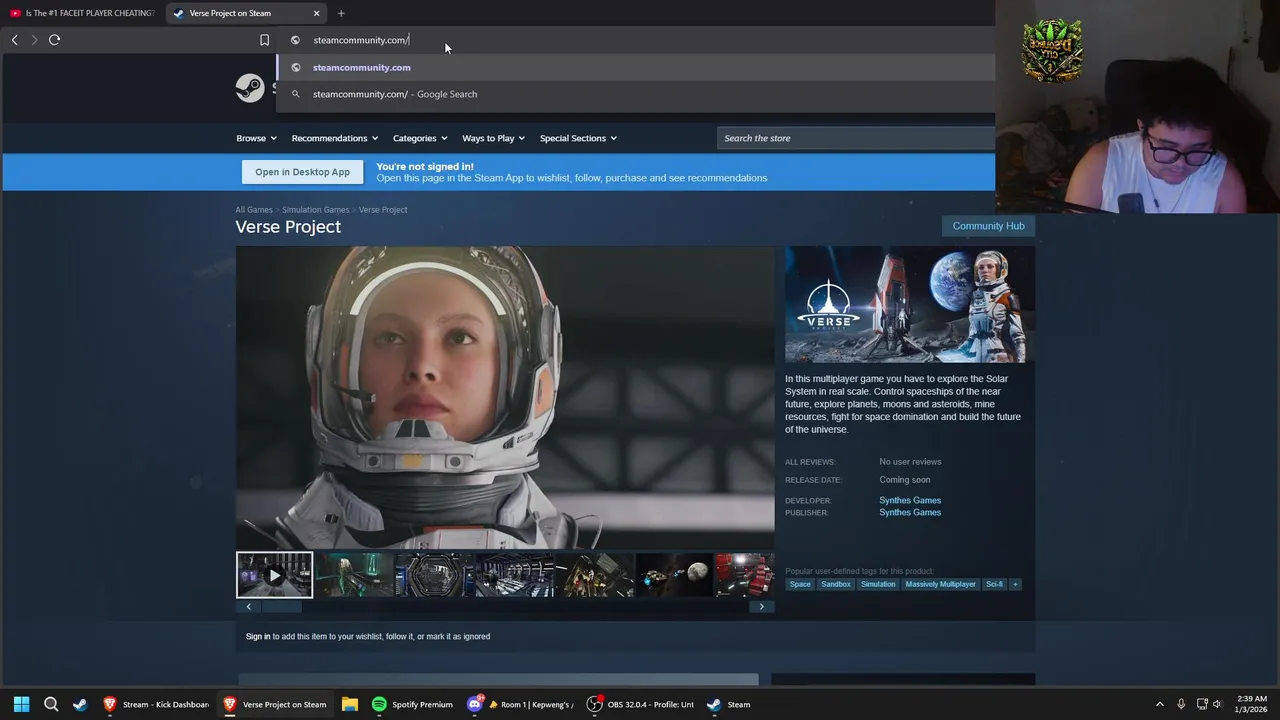Viewport: 1280px width, 720px height.
Task: Switch to the Stream - Kick Dashboard window
Action: tap(156, 704)
